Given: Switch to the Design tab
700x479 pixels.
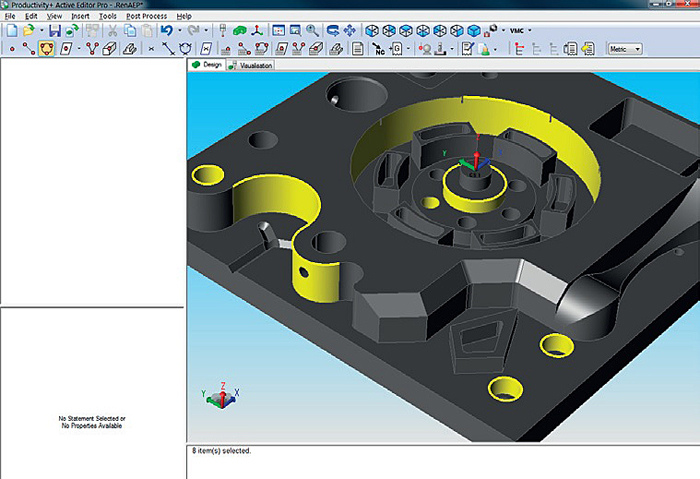Looking at the screenshot, I should tap(207, 65).
